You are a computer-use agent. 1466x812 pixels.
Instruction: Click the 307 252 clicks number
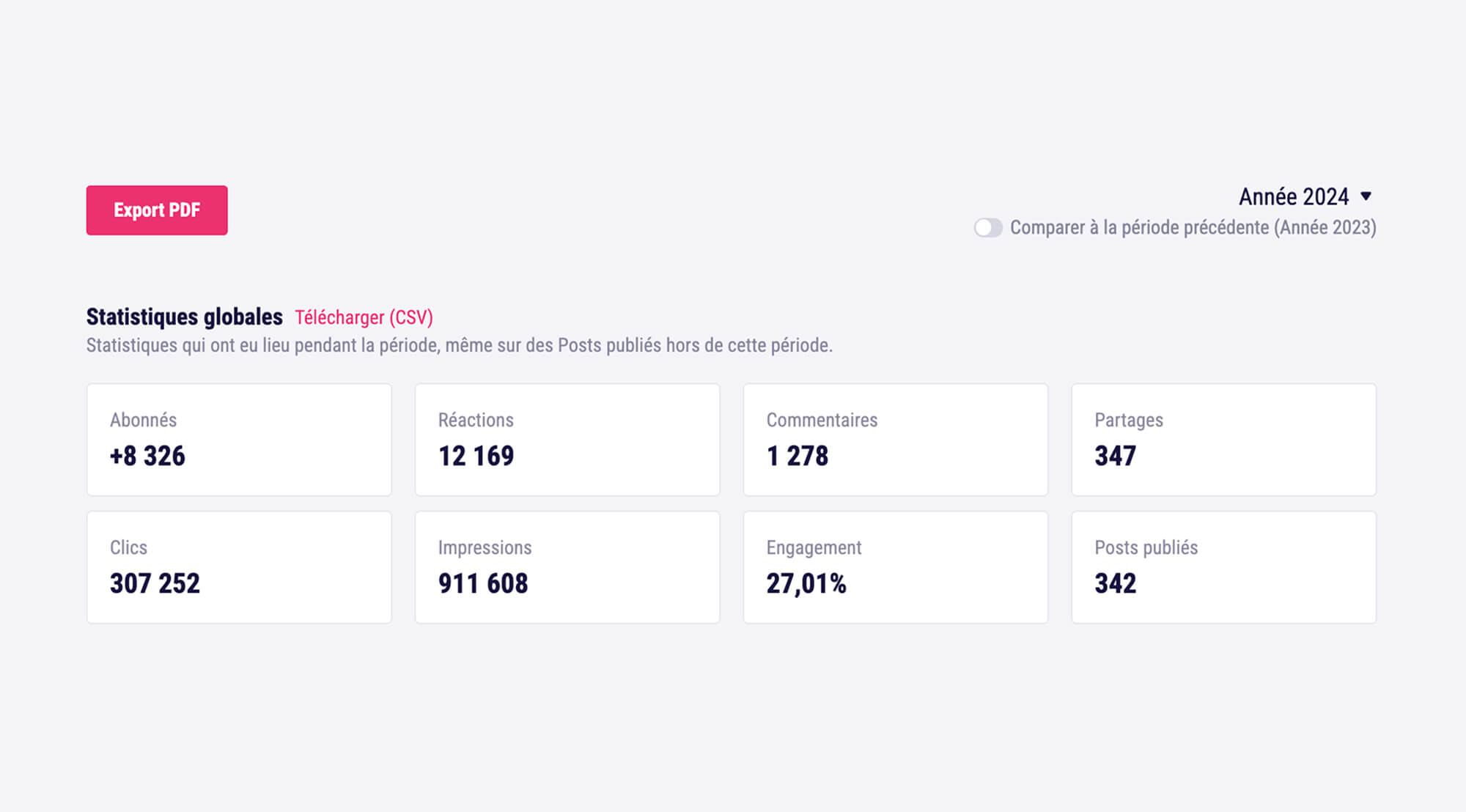click(x=155, y=583)
